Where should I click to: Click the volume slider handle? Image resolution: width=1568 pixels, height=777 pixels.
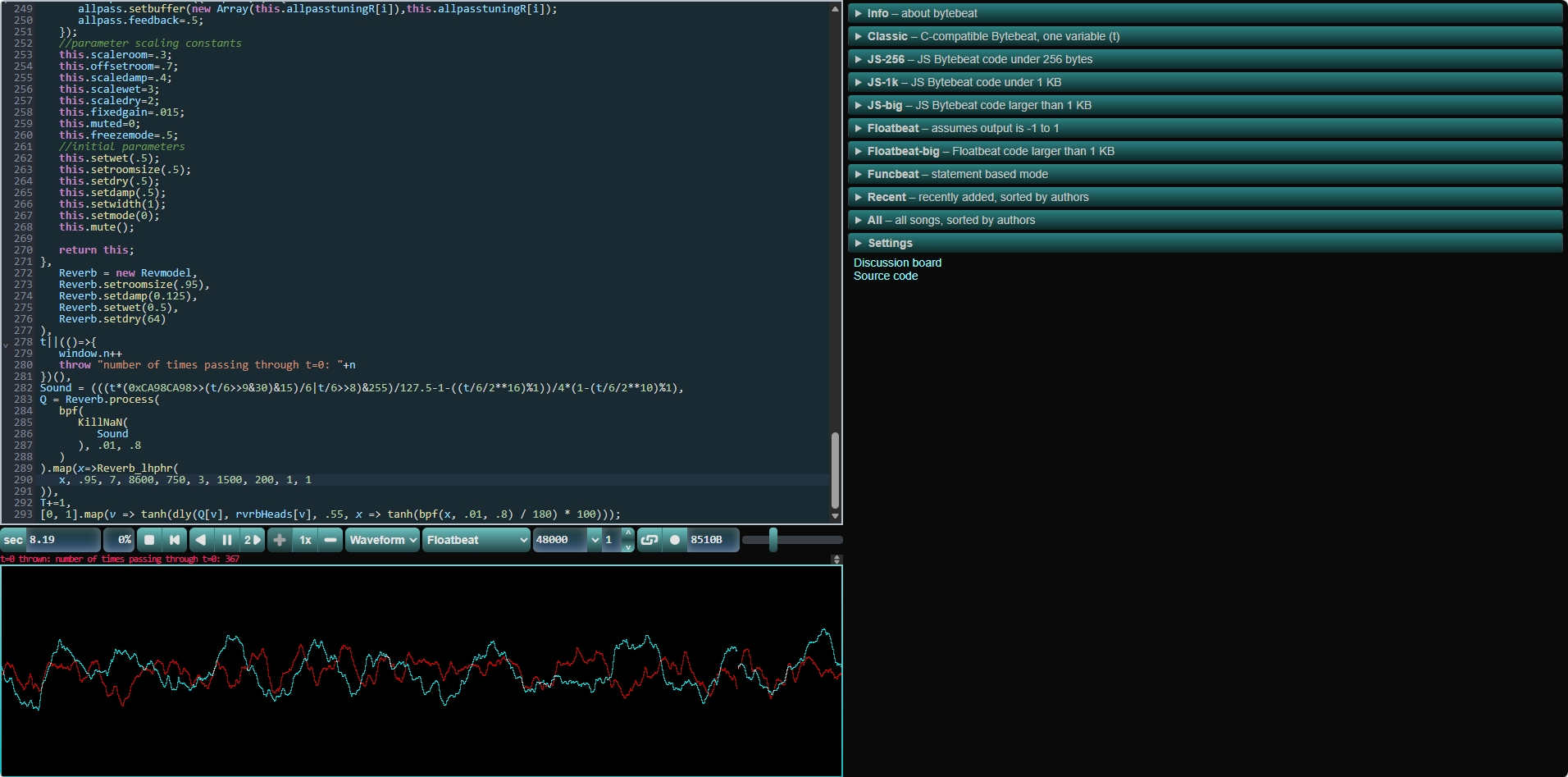point(773,540)
